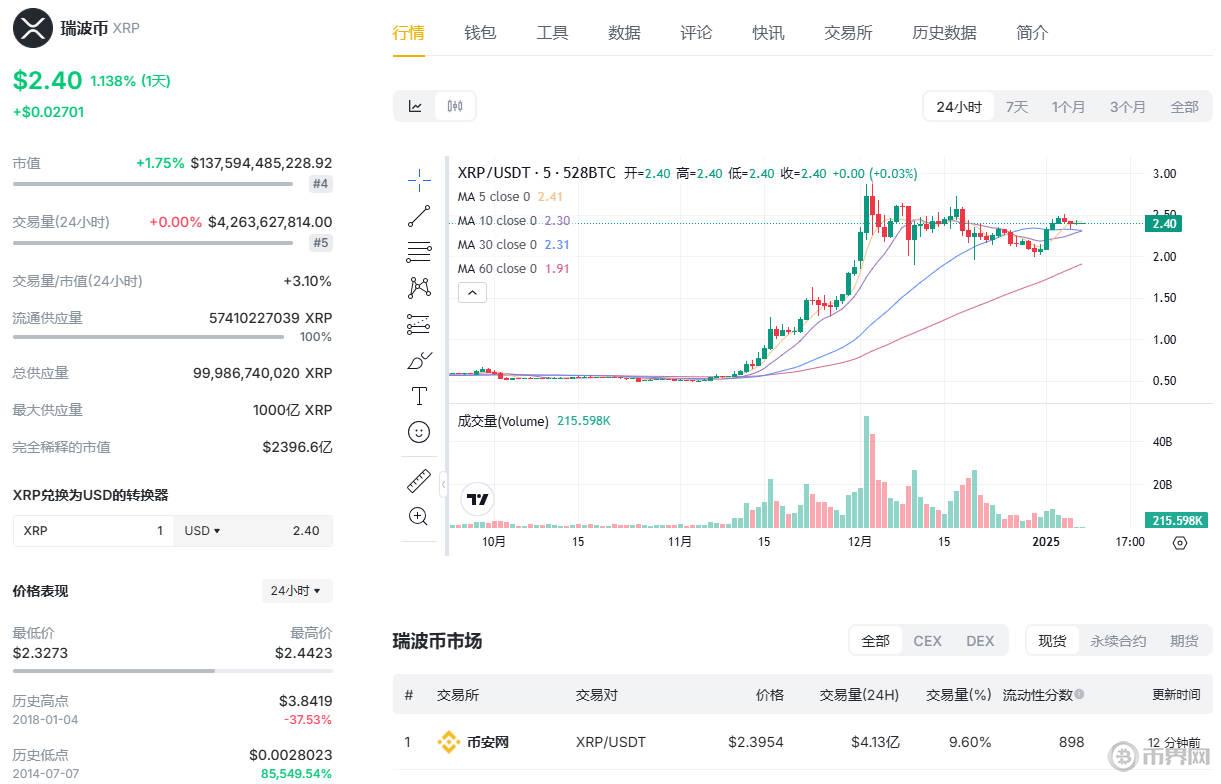
Task: Select the trend line drawing tool
Action: [x=419, y=216]
